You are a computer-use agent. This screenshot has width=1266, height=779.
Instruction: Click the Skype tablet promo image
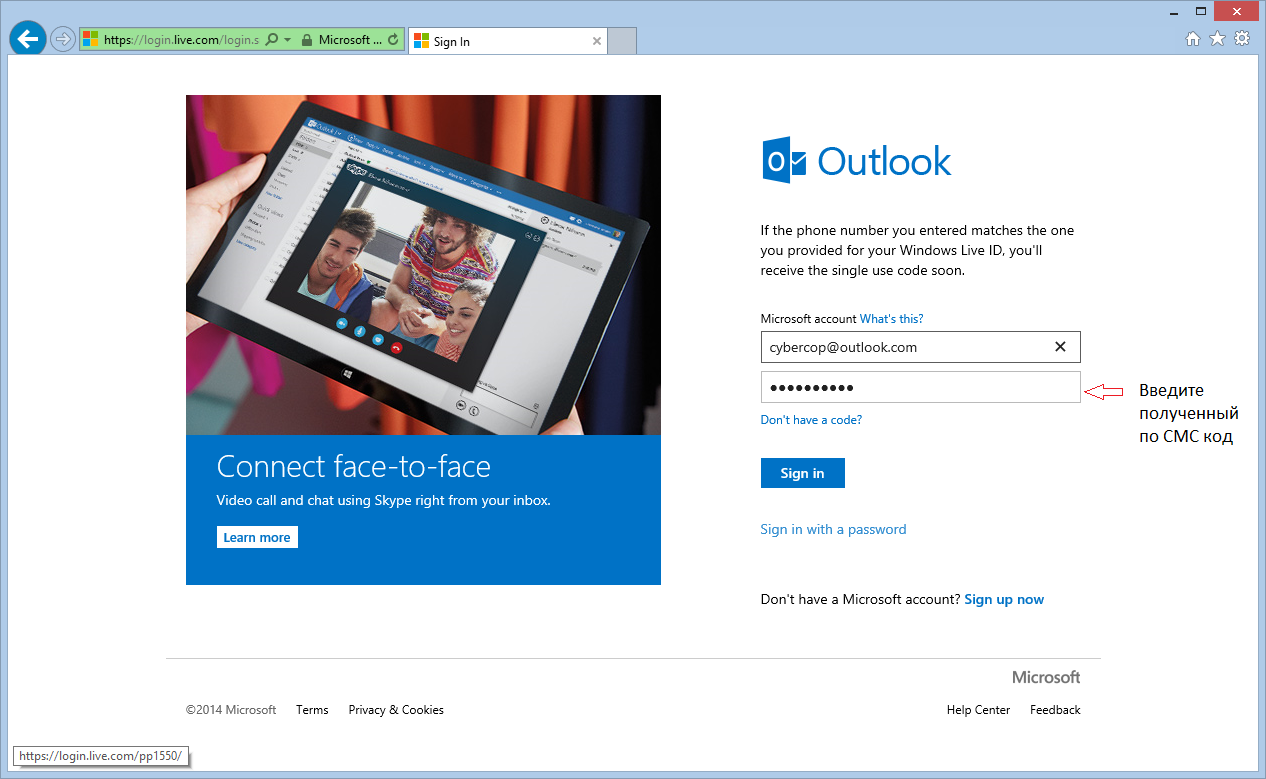point(423,265)
